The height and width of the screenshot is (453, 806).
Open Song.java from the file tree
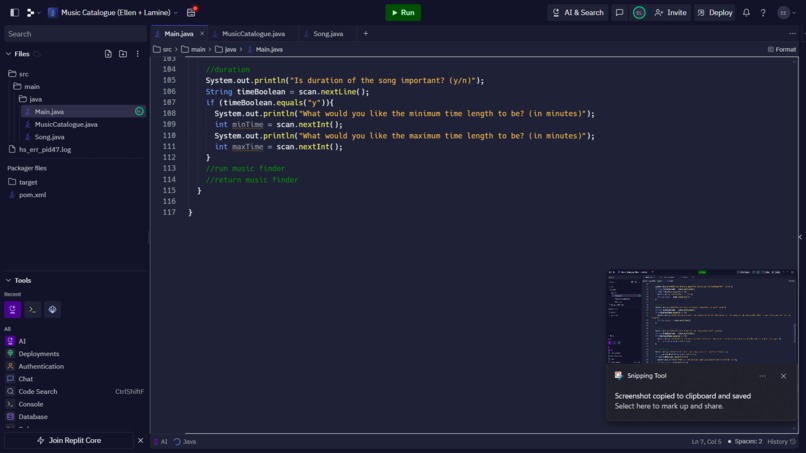pos(49,137)
